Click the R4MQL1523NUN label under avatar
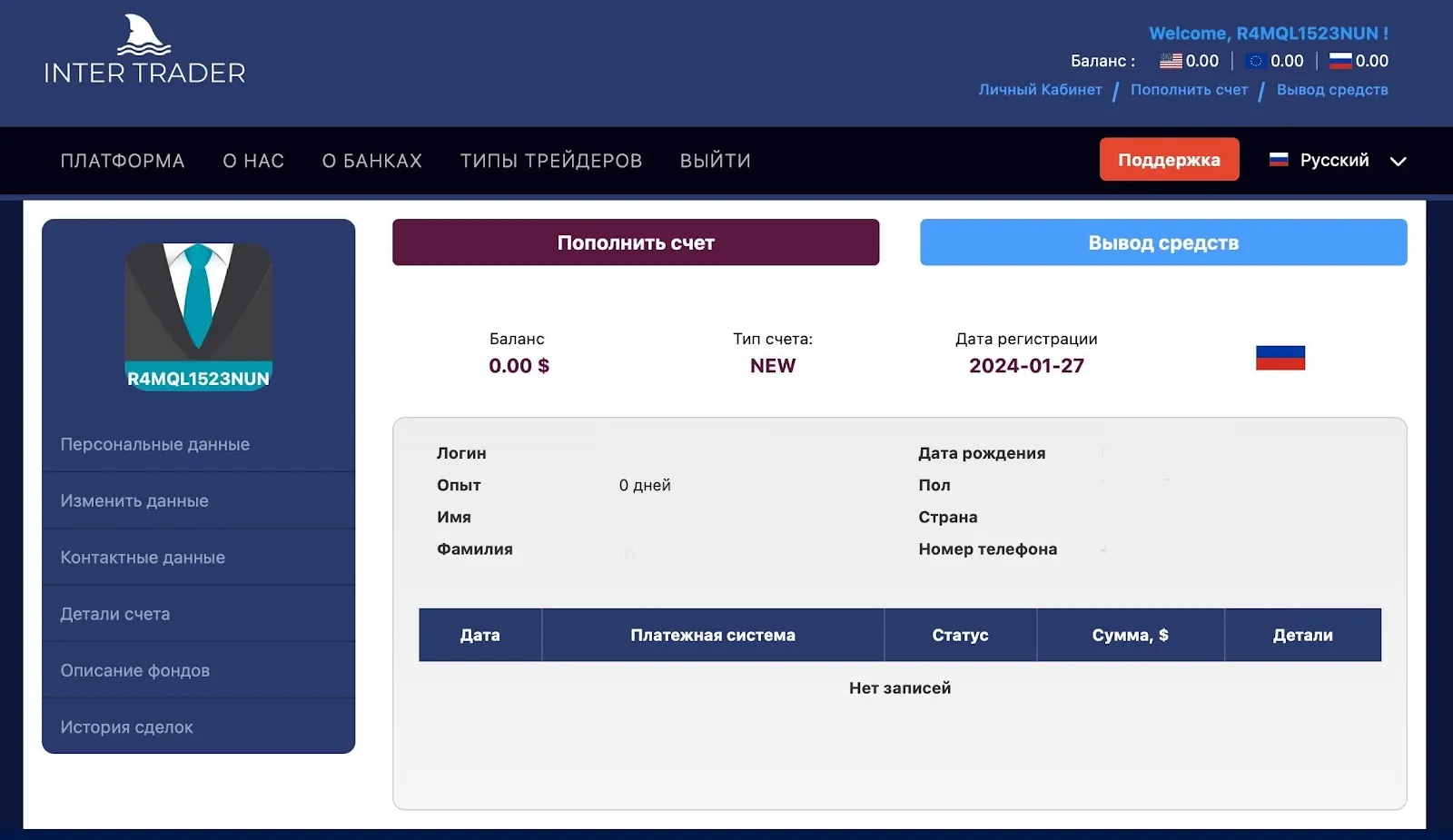1453x840 pixels. click(198, 379)
